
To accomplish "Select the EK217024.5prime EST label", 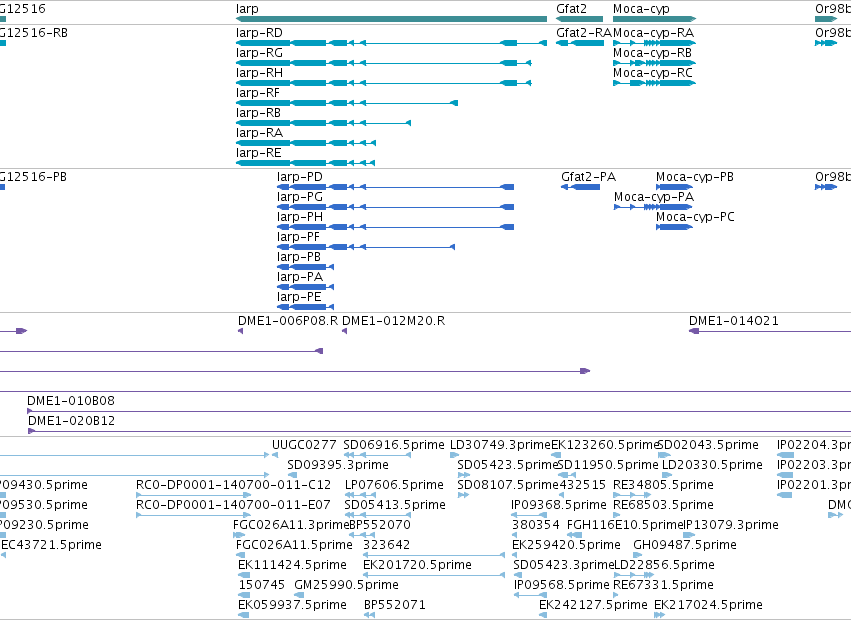I will [708, 605].
